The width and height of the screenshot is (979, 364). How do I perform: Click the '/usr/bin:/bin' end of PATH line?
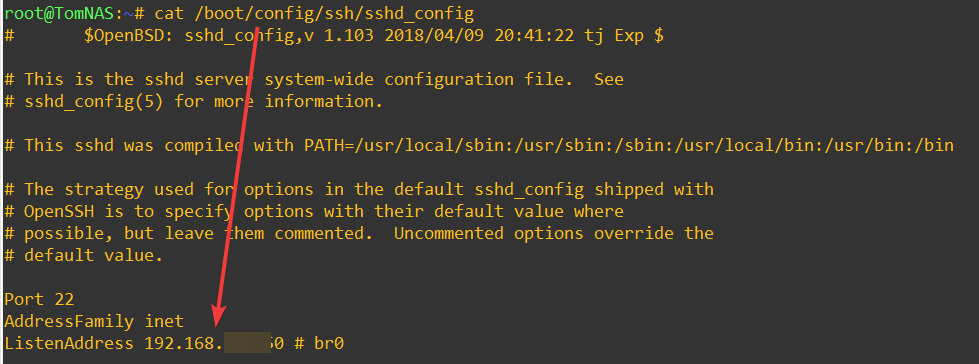point(889,145)
